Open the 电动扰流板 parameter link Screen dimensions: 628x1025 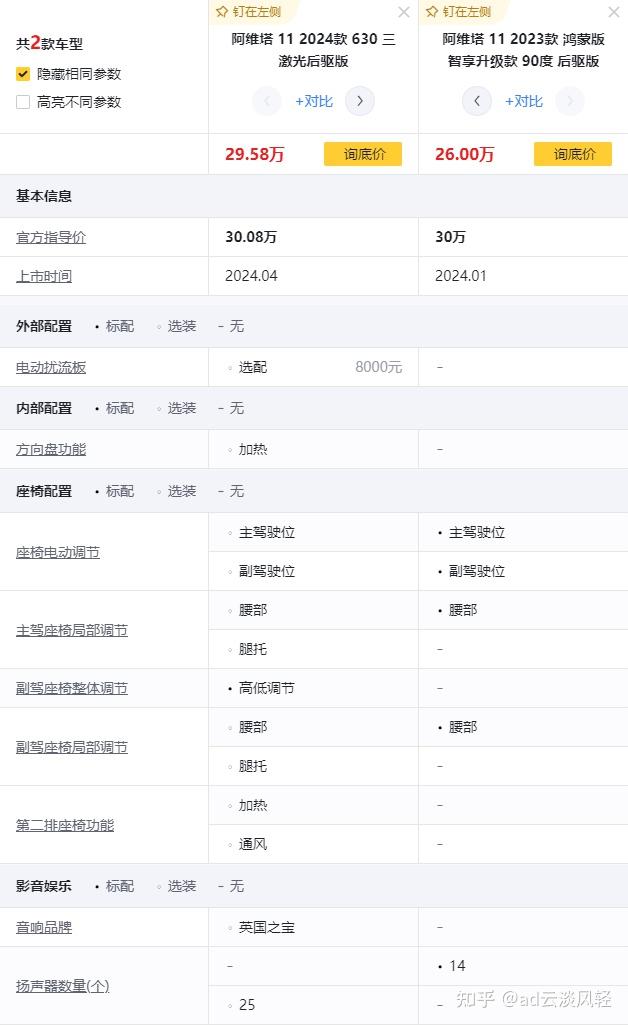coord(51,367)
